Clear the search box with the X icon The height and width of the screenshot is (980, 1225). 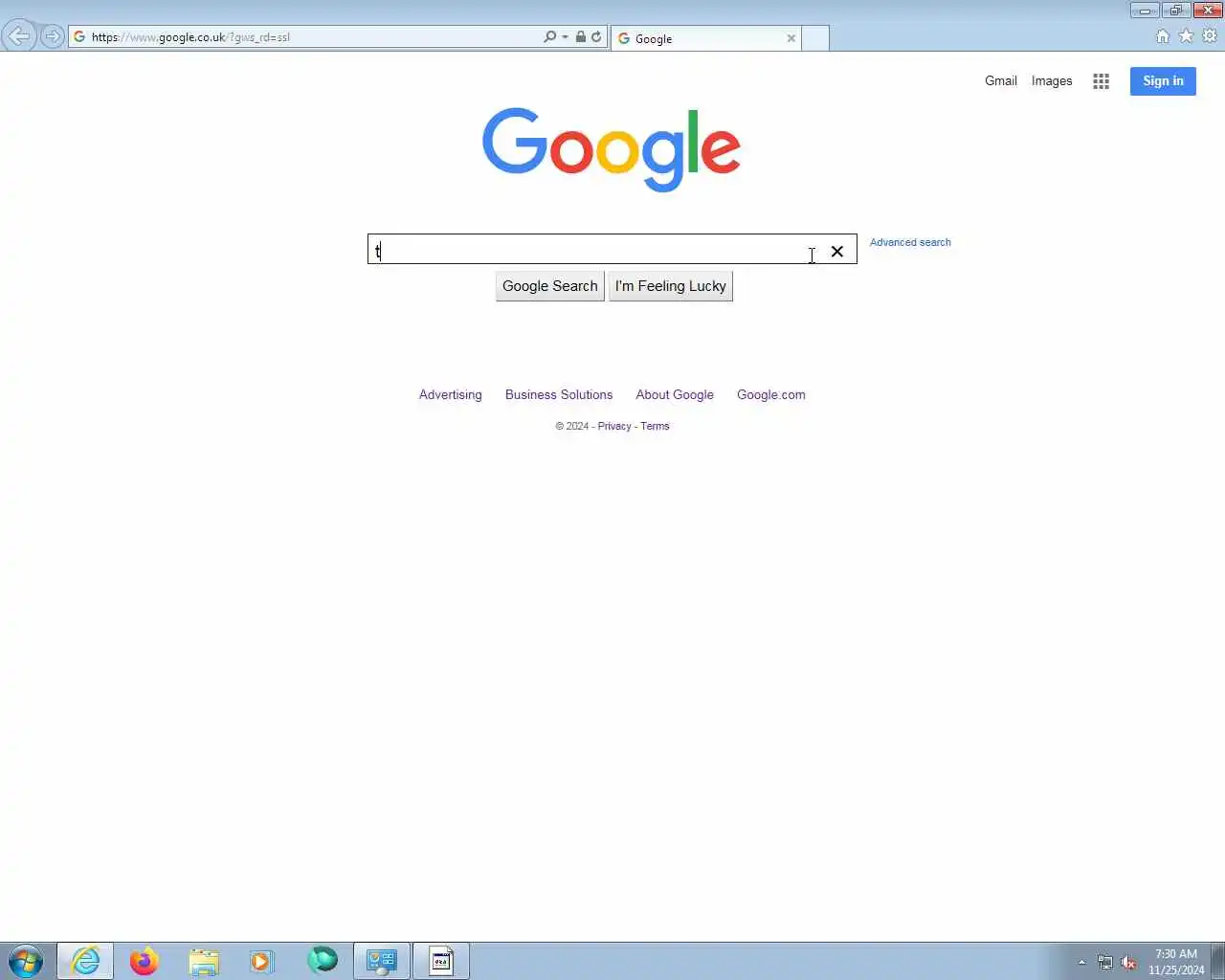coord(837,251)
